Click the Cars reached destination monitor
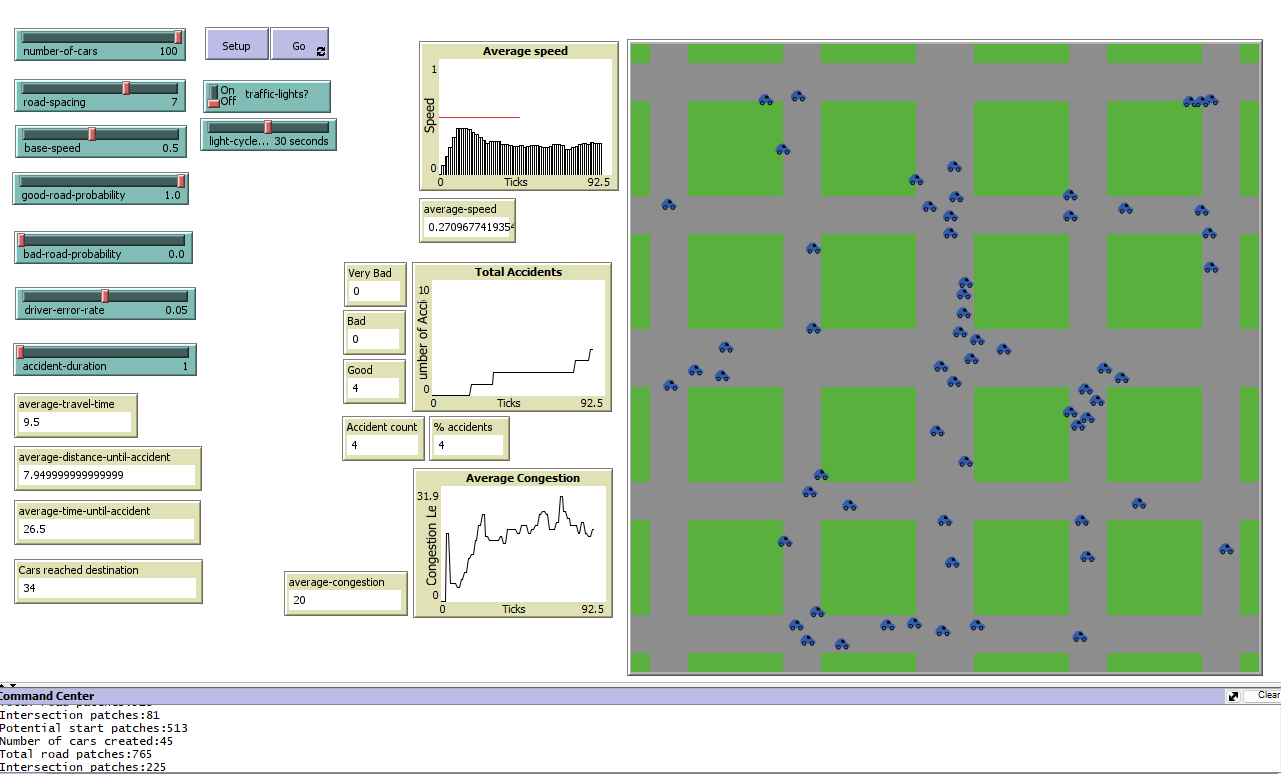 click(108, 581)
